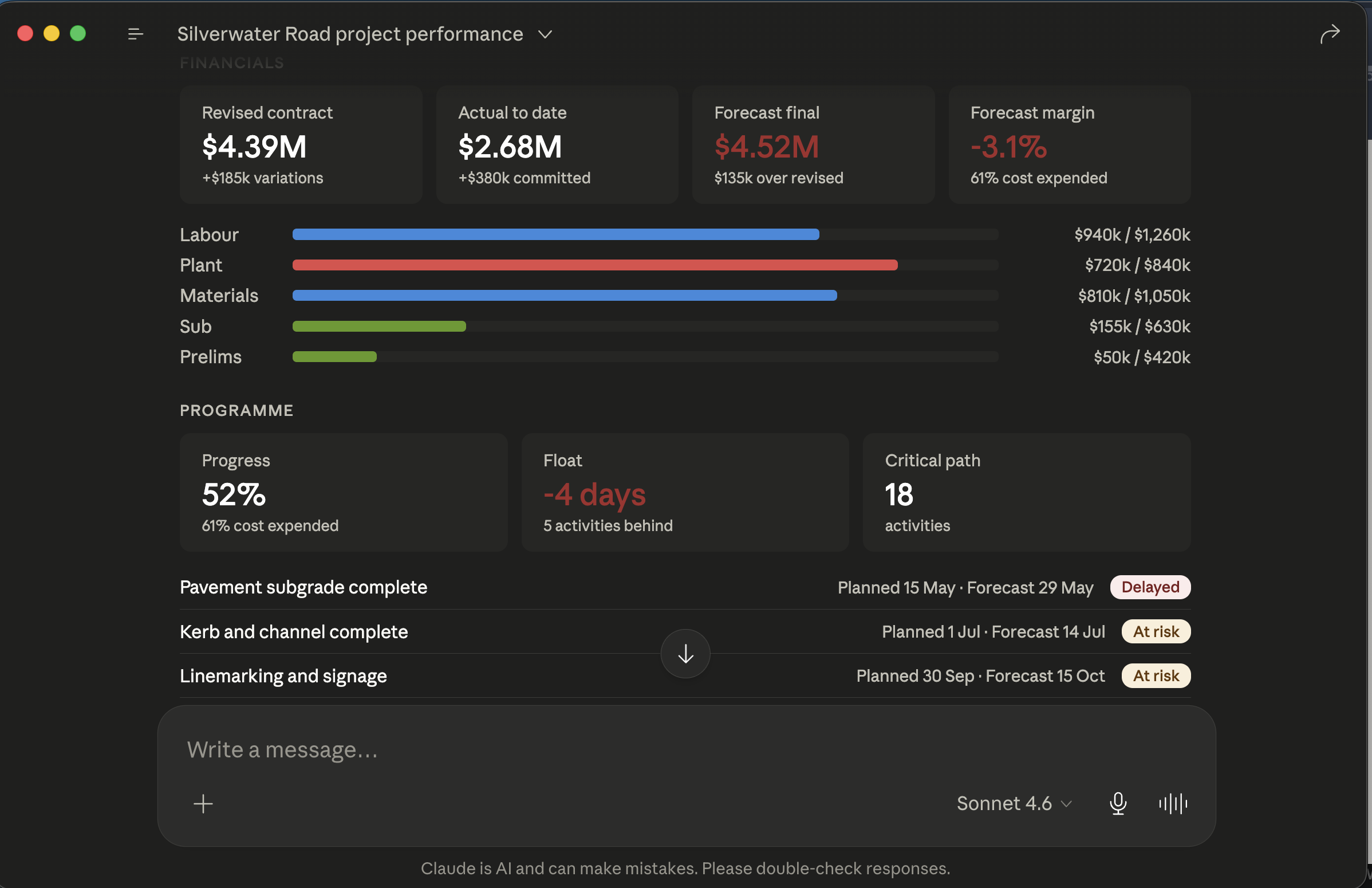The height and width of the screenshot is (888, 1372).
Task: Select the Linemarking and signage row
Action: click(685, 676)
